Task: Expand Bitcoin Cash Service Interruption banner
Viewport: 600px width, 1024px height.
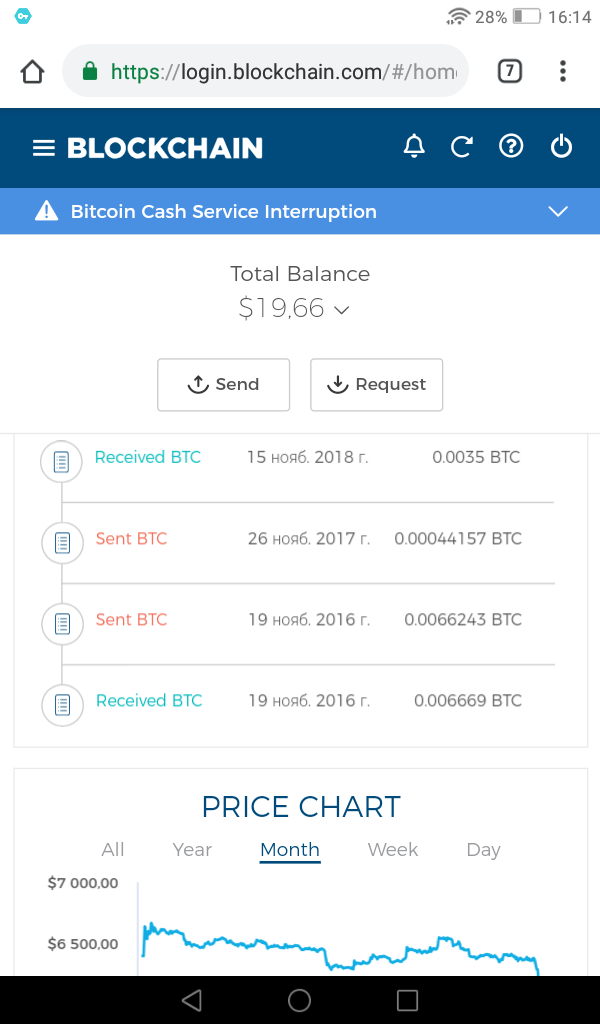Action: point(558,211)
